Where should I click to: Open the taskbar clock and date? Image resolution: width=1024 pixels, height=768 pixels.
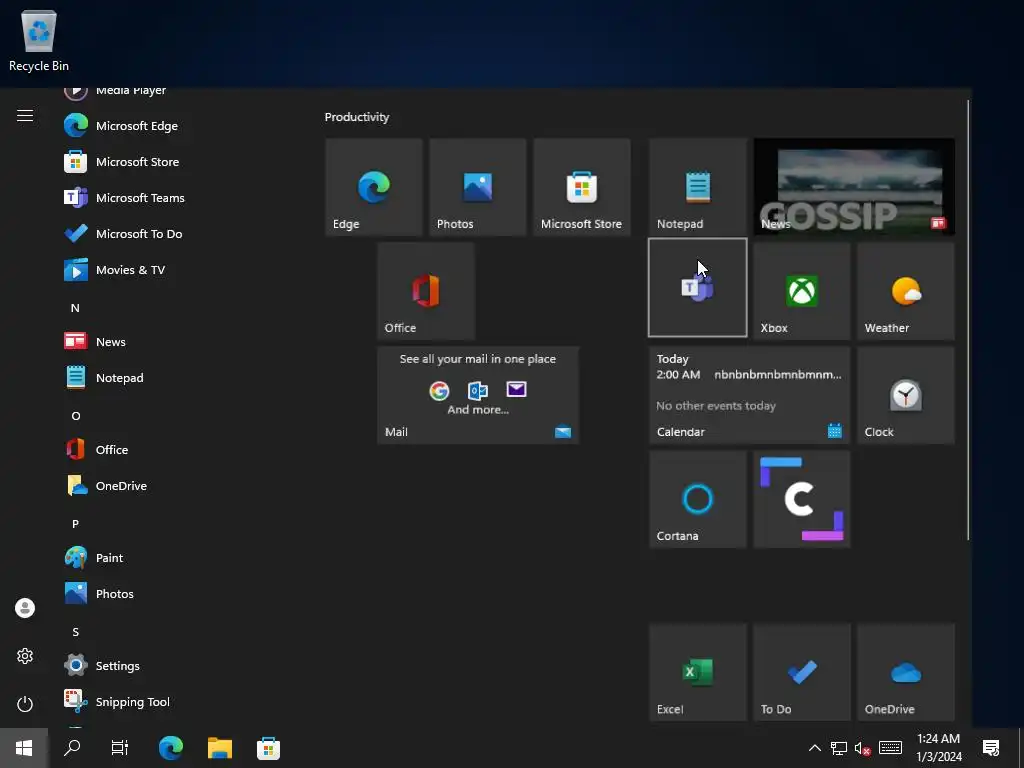938,748
